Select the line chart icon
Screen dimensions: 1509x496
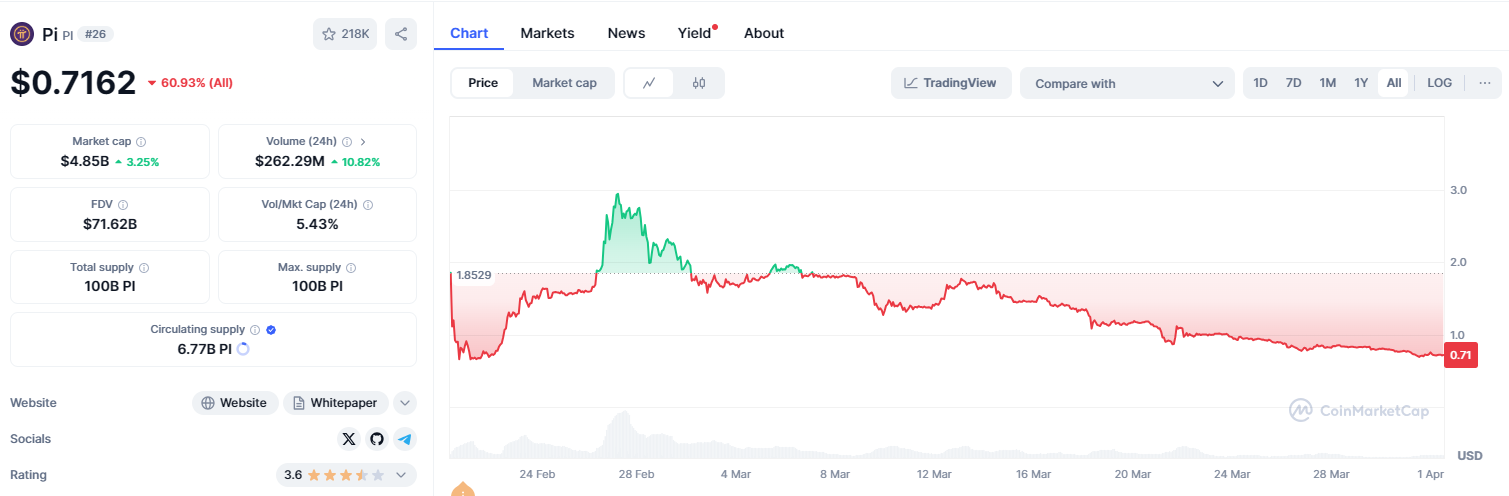[x=649, y=83]
